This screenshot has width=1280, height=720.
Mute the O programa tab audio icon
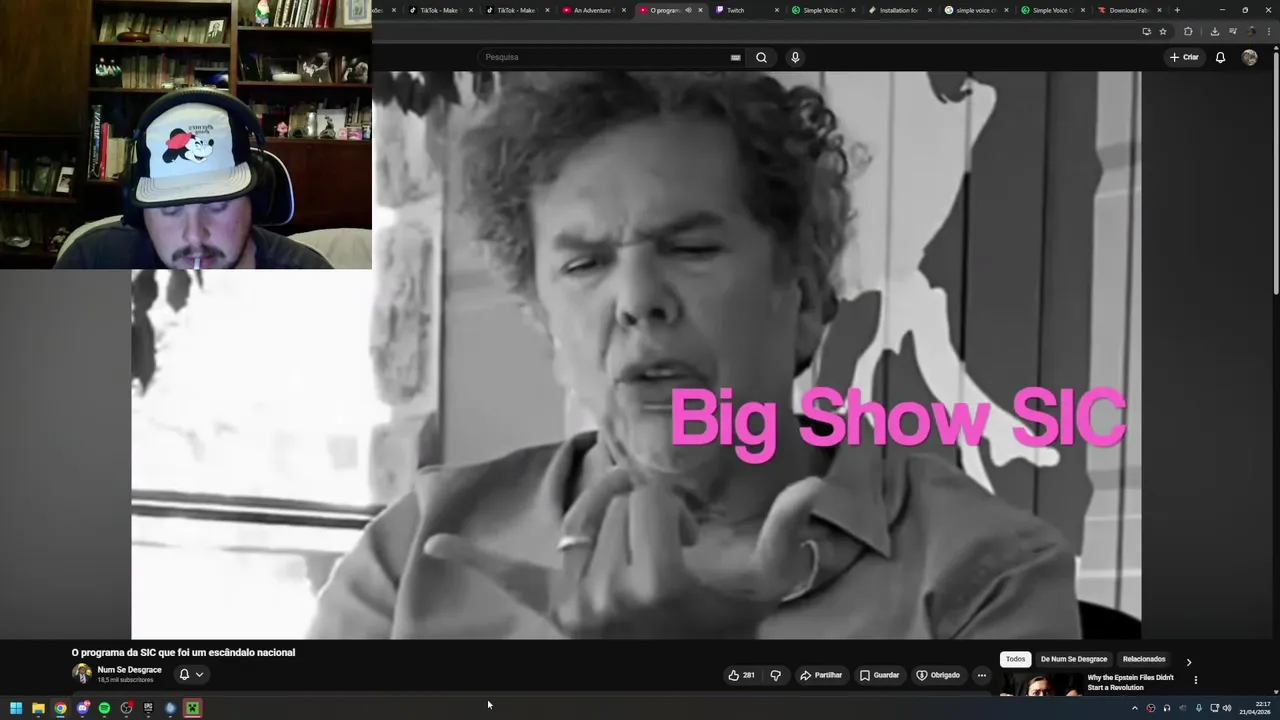(688, 10)
